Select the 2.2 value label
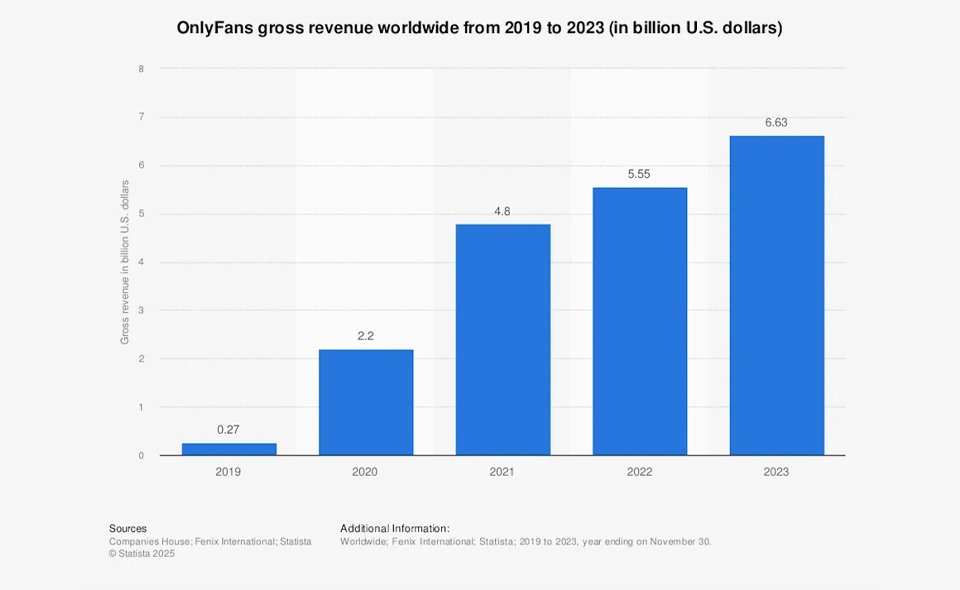This screenshot has width=960, height=590. click(366, 336)
